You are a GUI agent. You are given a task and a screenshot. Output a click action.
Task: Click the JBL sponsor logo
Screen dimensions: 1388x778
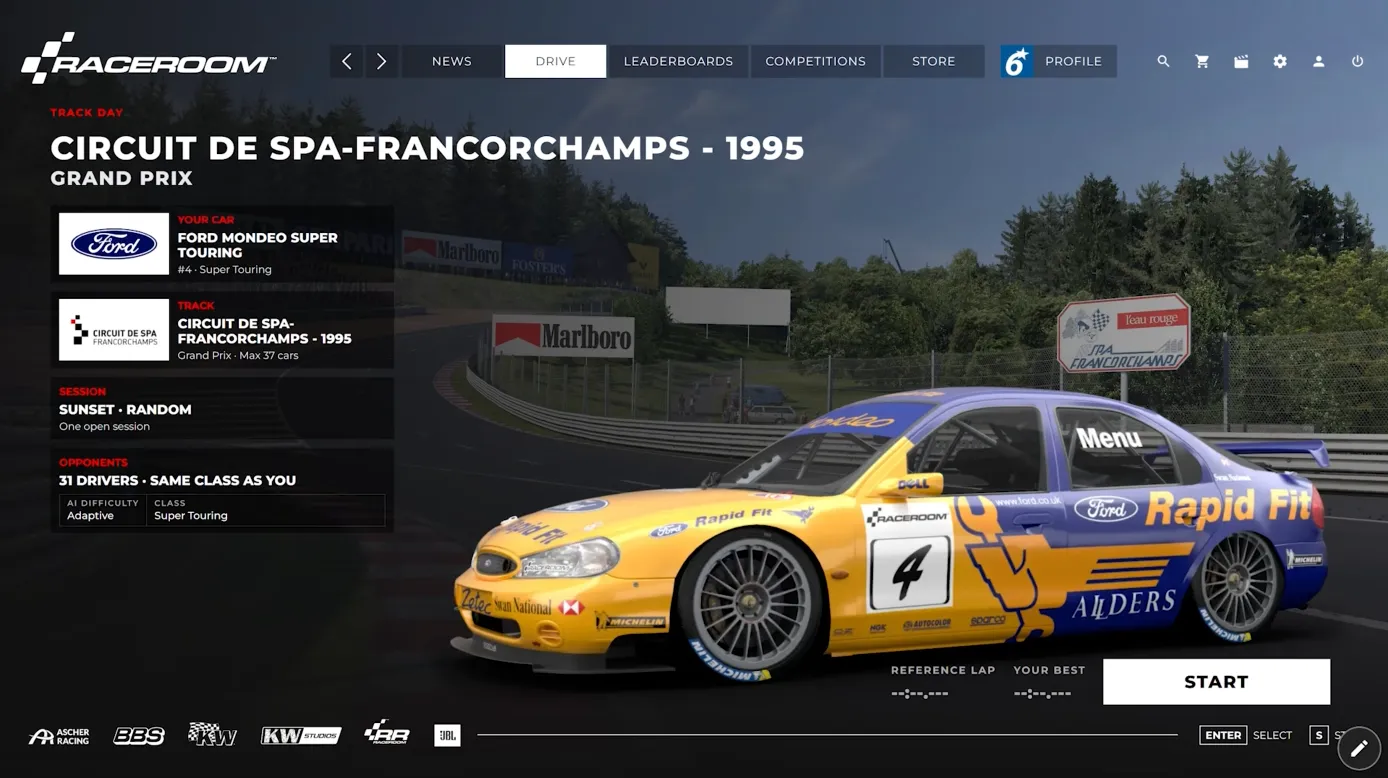(x=447, y=735)
